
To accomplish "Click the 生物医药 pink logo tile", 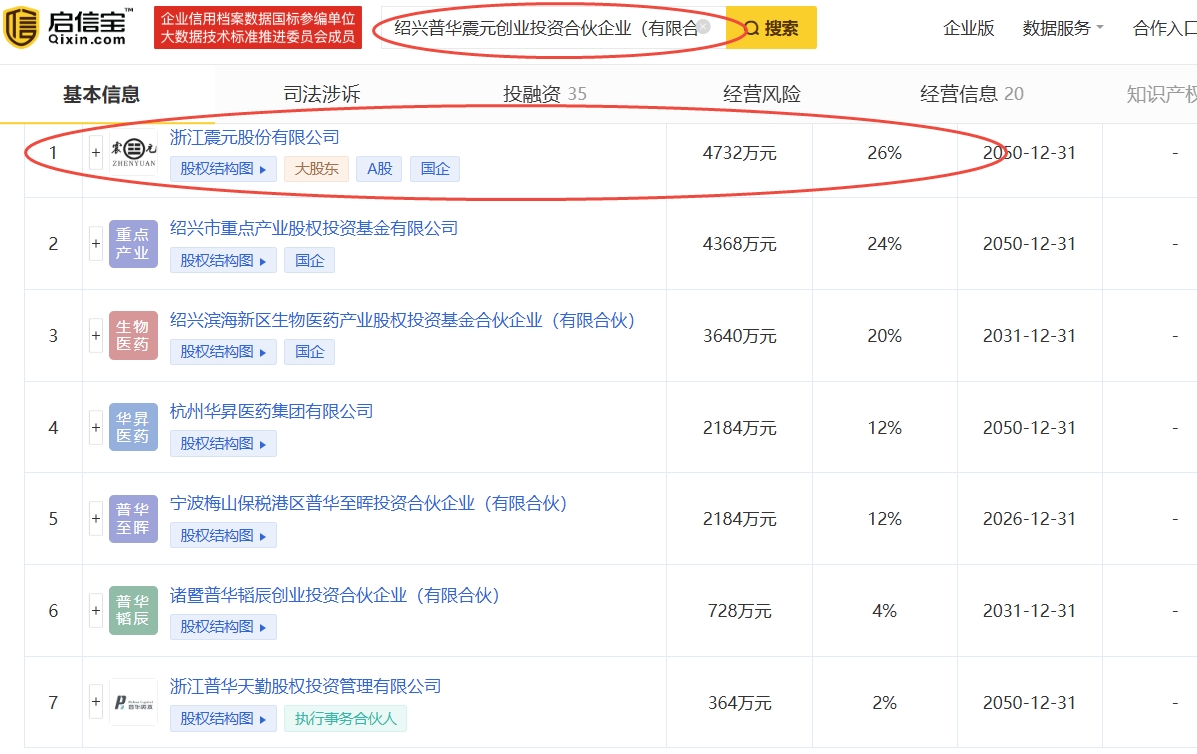I will coord(134,335).
